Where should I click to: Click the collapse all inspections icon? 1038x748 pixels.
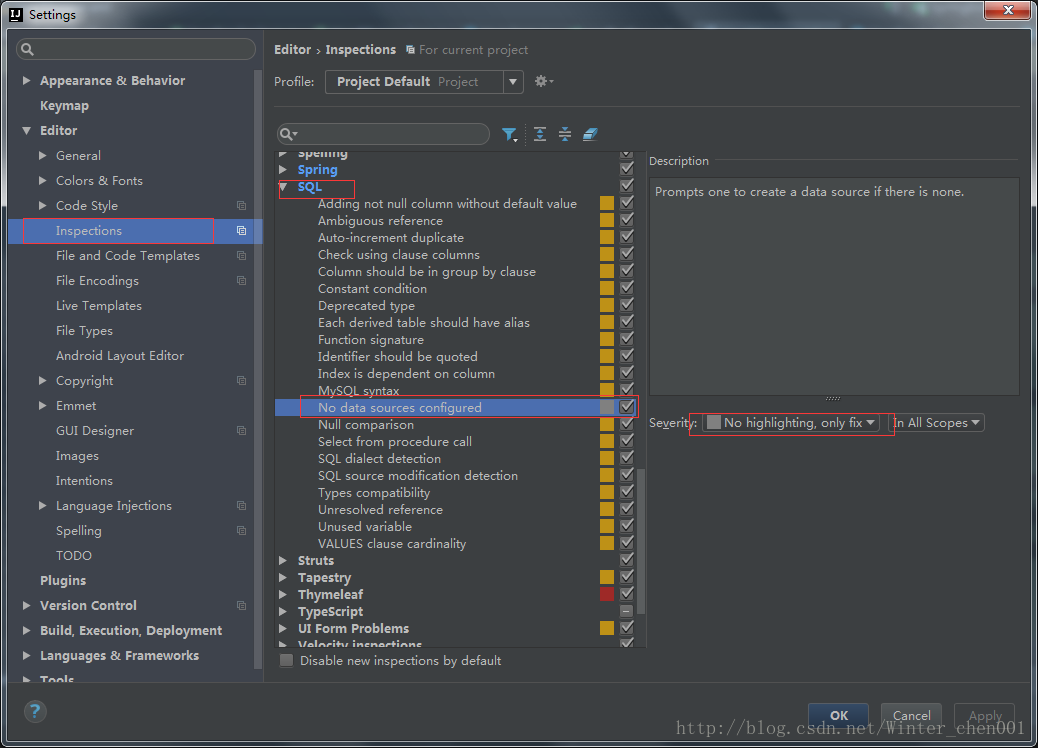coord(565,134)
